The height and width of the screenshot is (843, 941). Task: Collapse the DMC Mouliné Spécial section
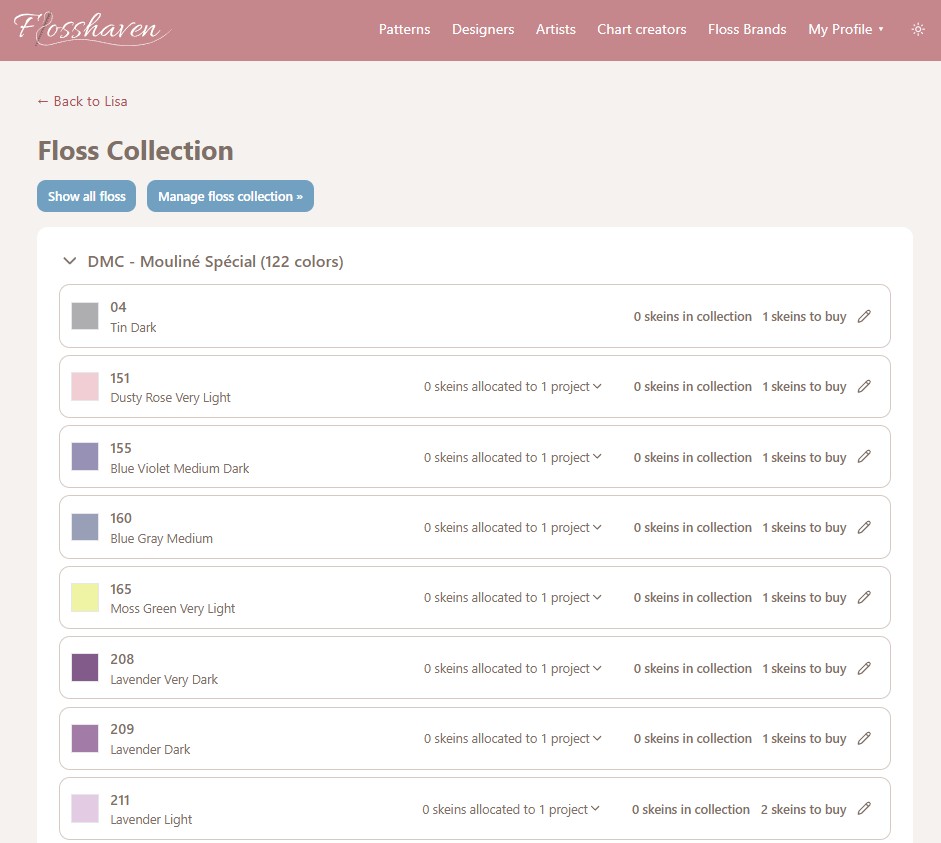click(x=69, y=260)
